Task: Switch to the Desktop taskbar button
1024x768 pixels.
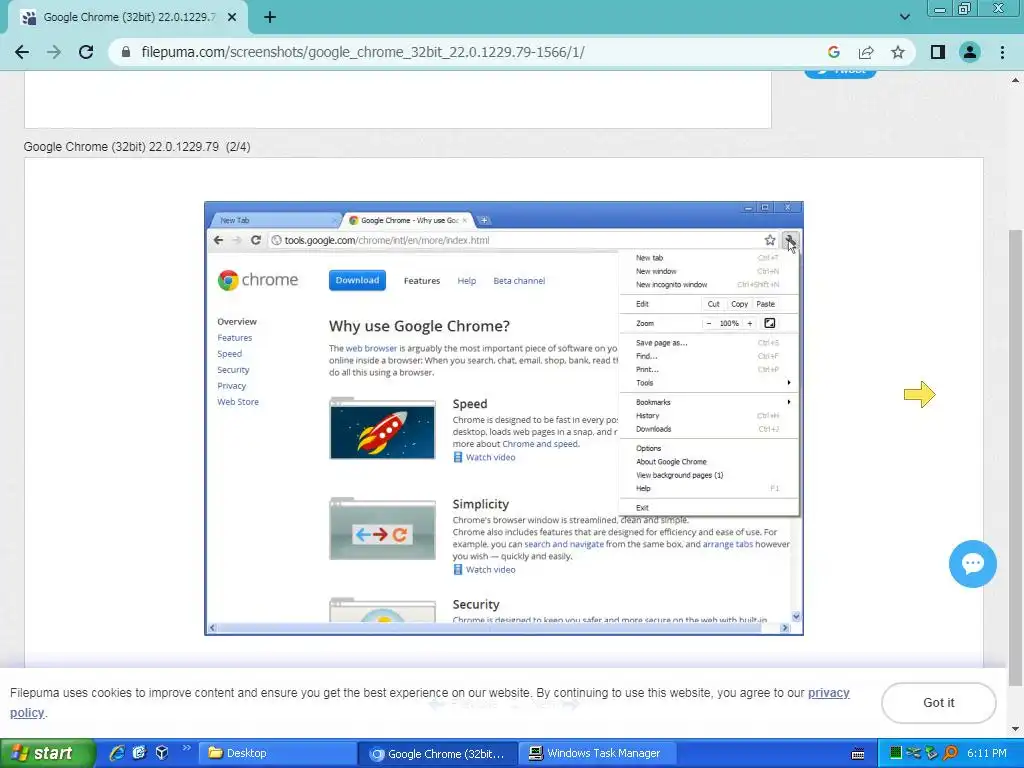Action: (277, 753)
